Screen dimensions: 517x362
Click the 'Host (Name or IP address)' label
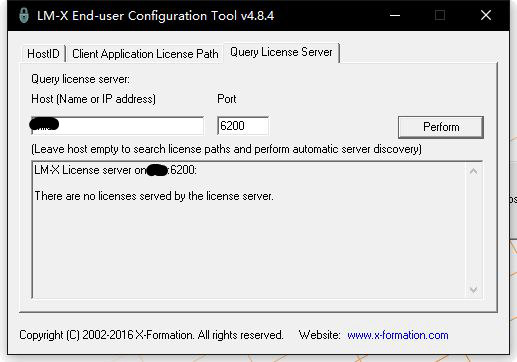pyautogui.click(x=93, y=99)
